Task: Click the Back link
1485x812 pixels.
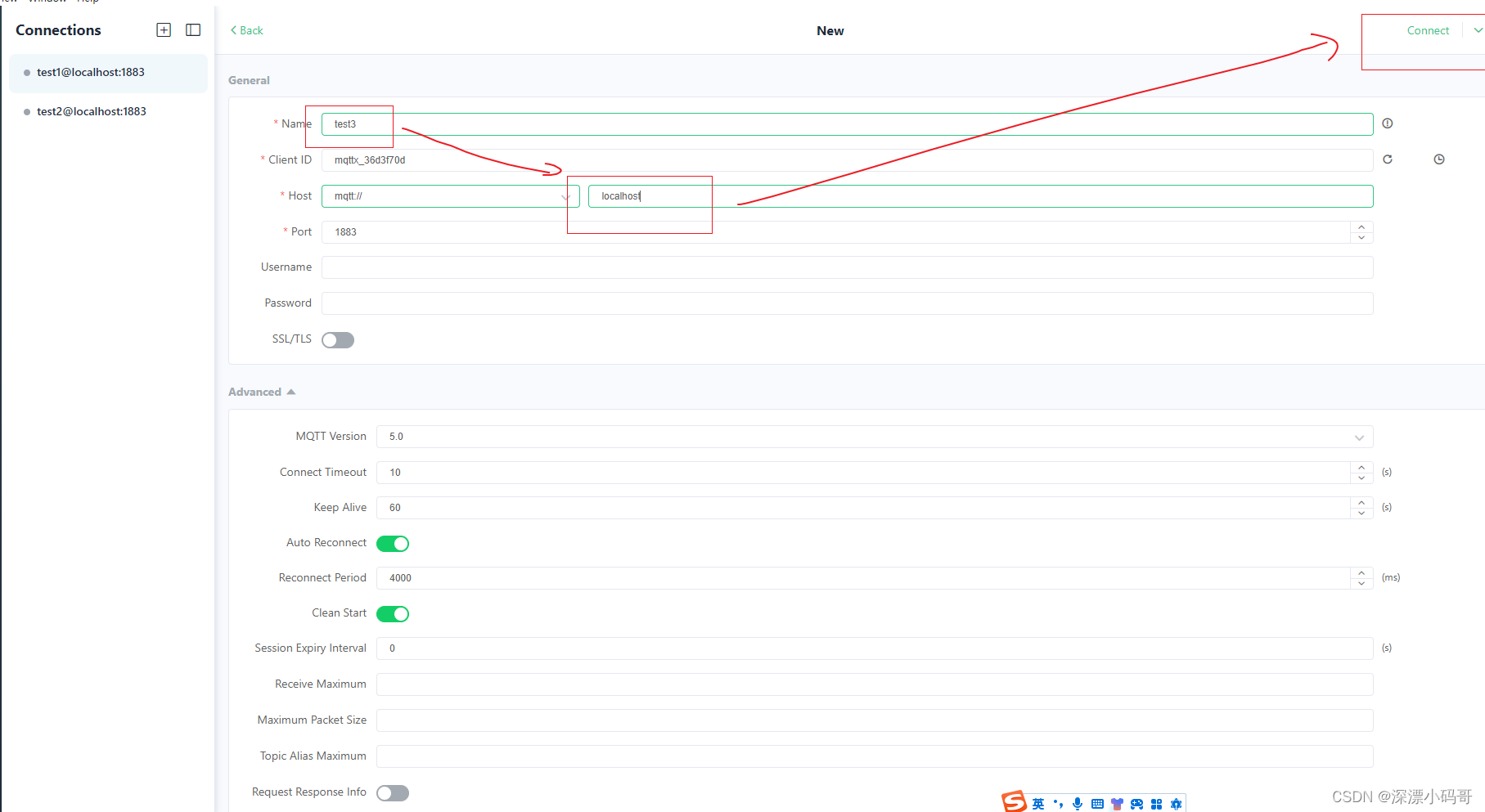Action: pyautogui.click(x=245, y=30)
